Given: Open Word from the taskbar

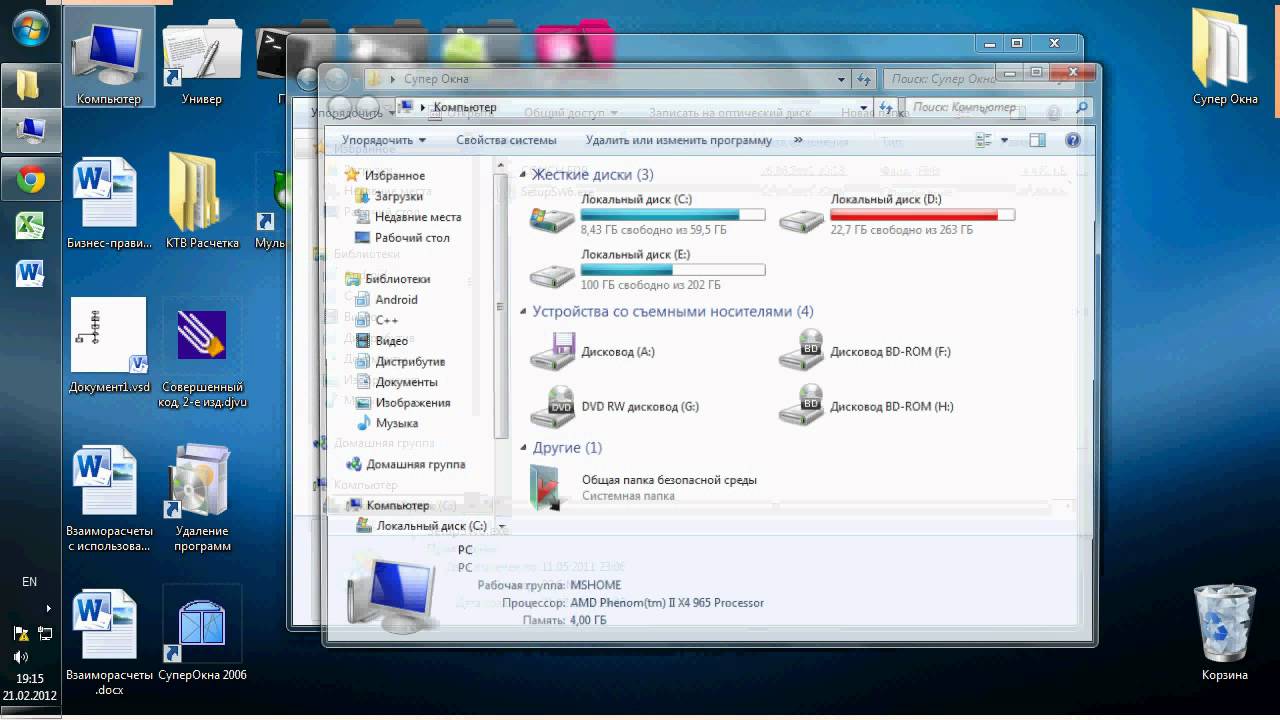Looking at the screenshot, I should pos(30,272).
